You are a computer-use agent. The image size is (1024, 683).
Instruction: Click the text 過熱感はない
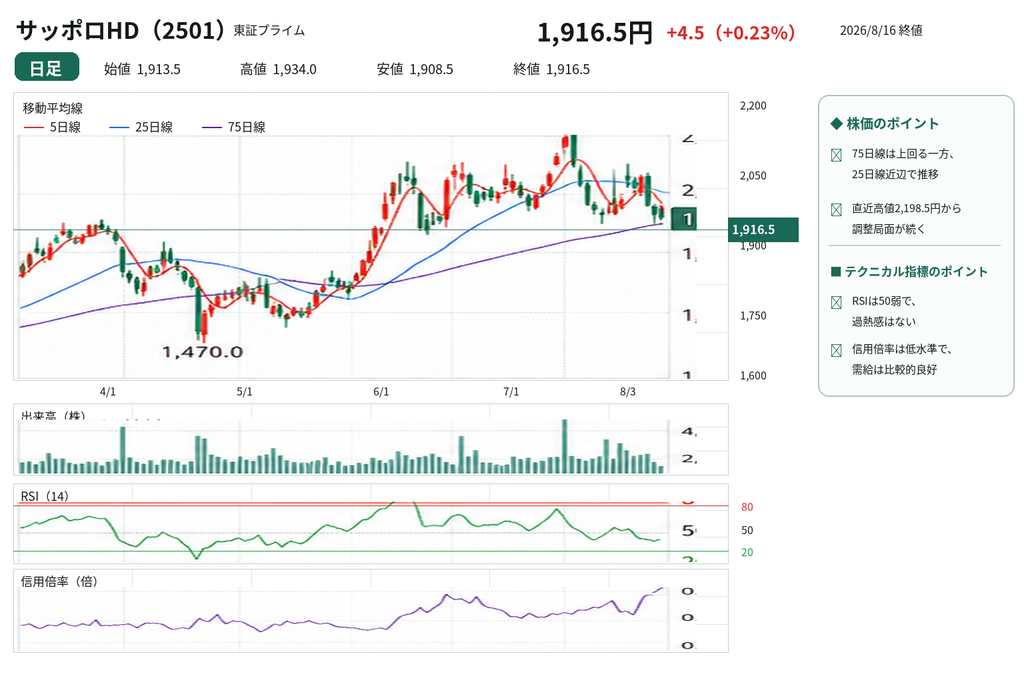point(884,322)
